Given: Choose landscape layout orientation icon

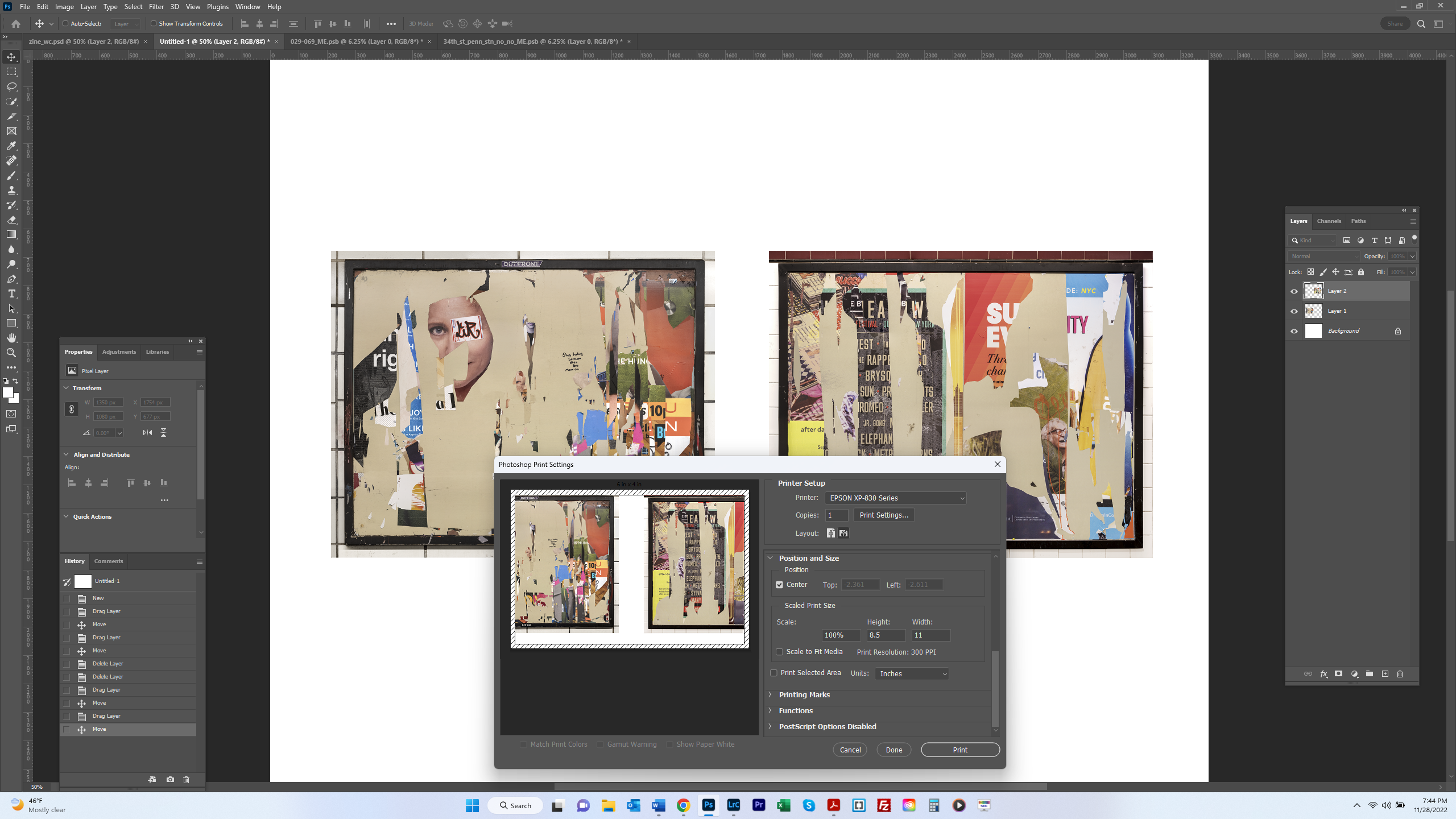Looking at the screenshot, I should pos(843,533).
